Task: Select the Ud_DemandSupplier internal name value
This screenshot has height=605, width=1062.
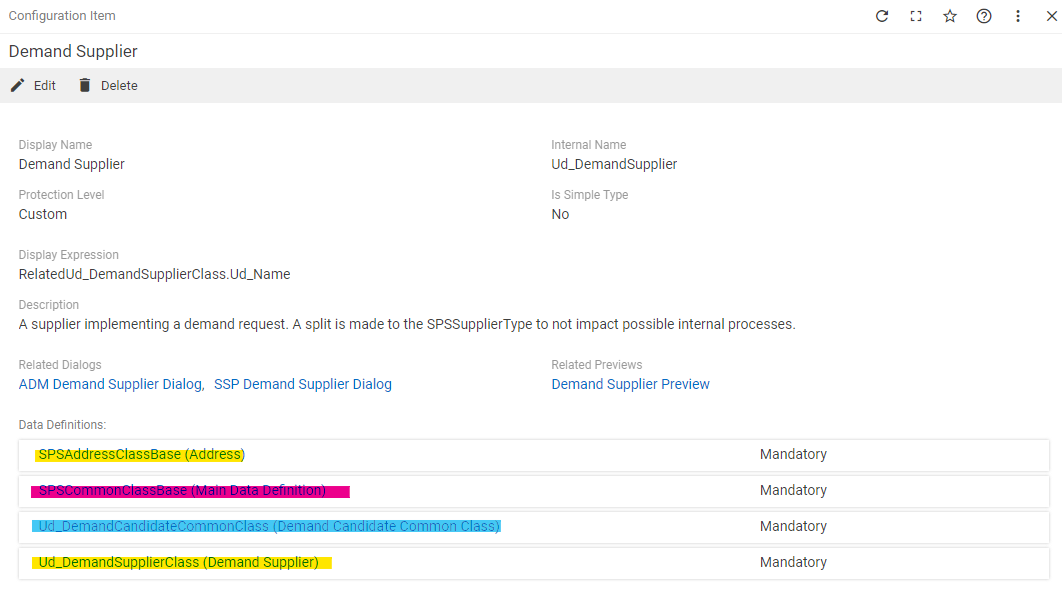Action: click(614, 164)
